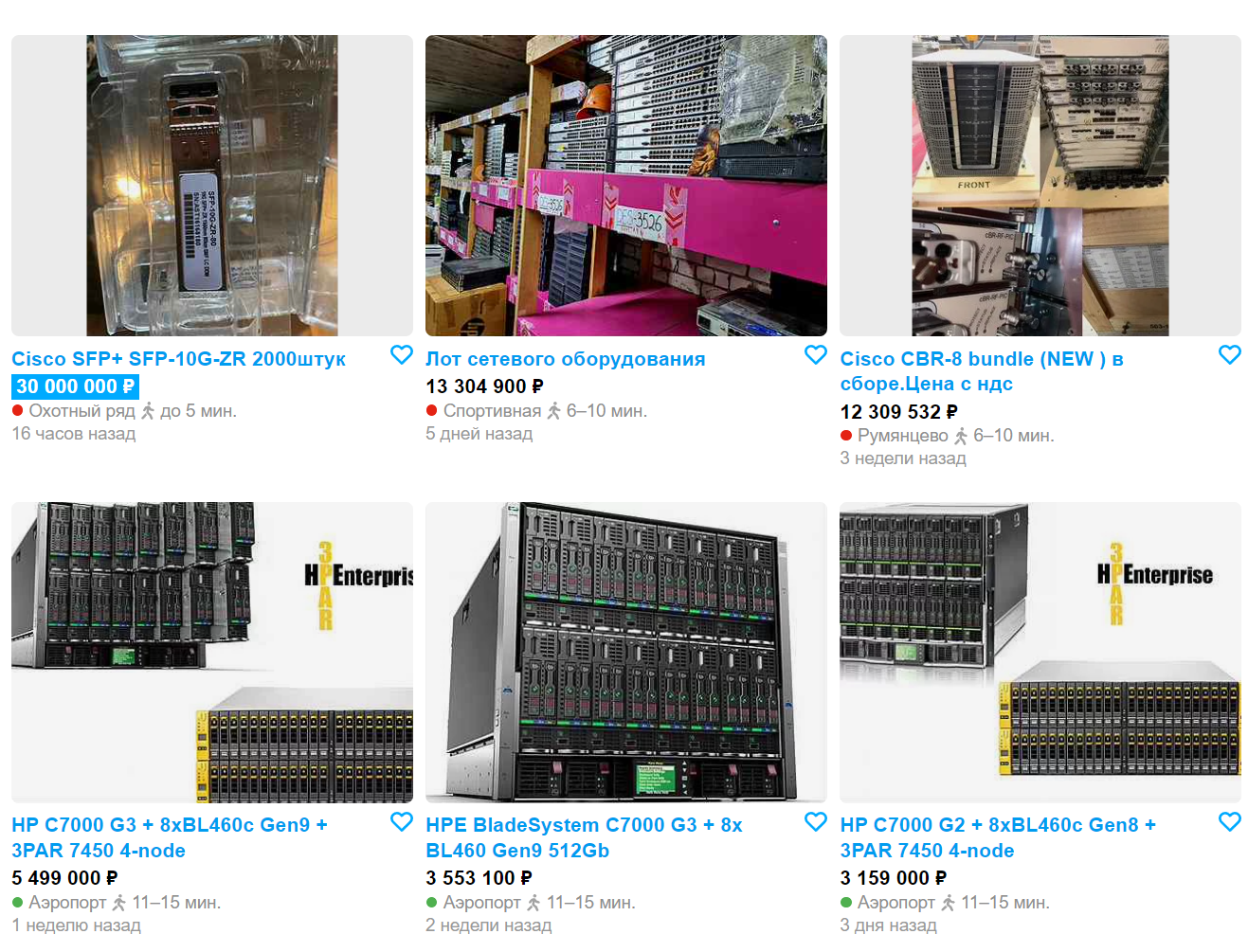The height and width of the screenshot is (952, 1248).
Task: Open Cisco SFP+ SFP-10G-ZR 2000штук listing title
Action: click(x=178, y=359)
